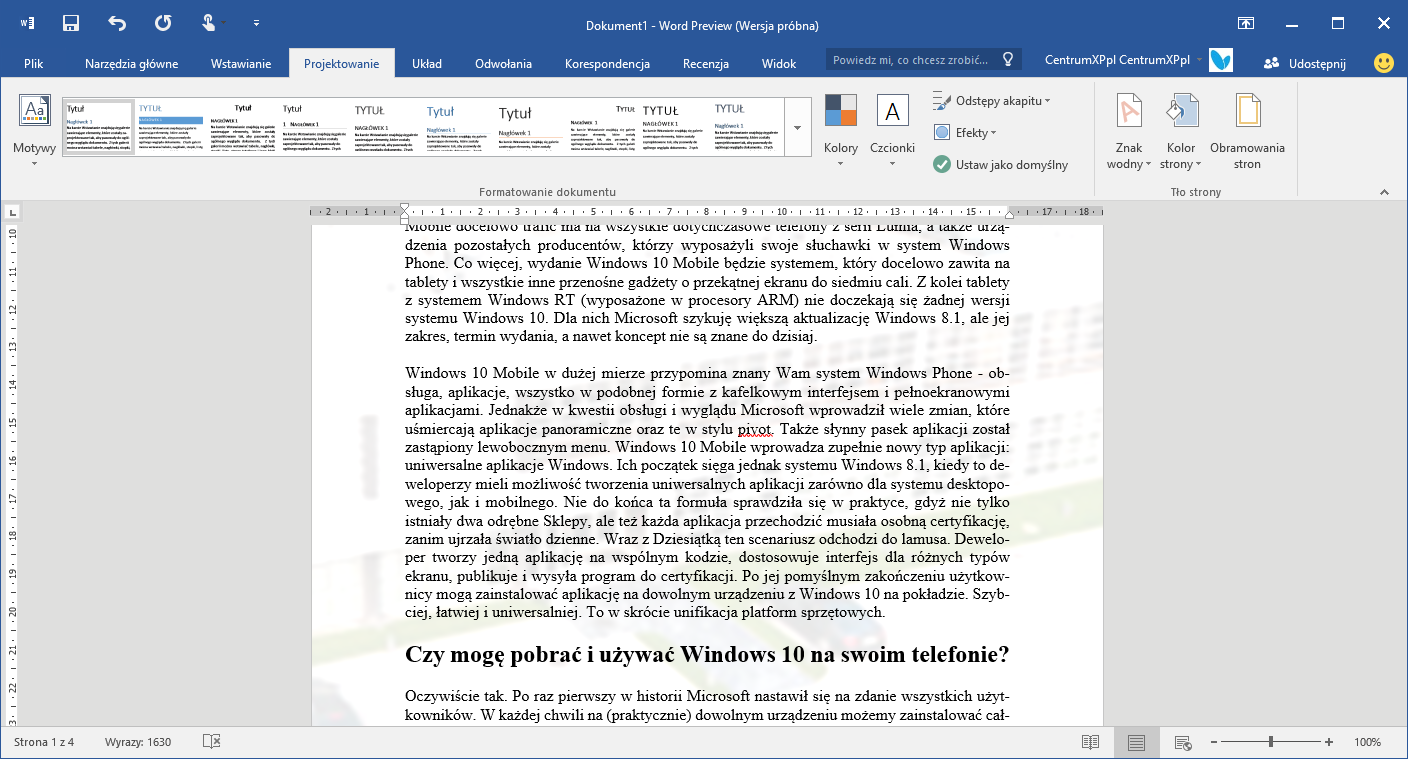Switch to Print Layout view
The height and width of the screenshot is (759, 1408).
1136,742
